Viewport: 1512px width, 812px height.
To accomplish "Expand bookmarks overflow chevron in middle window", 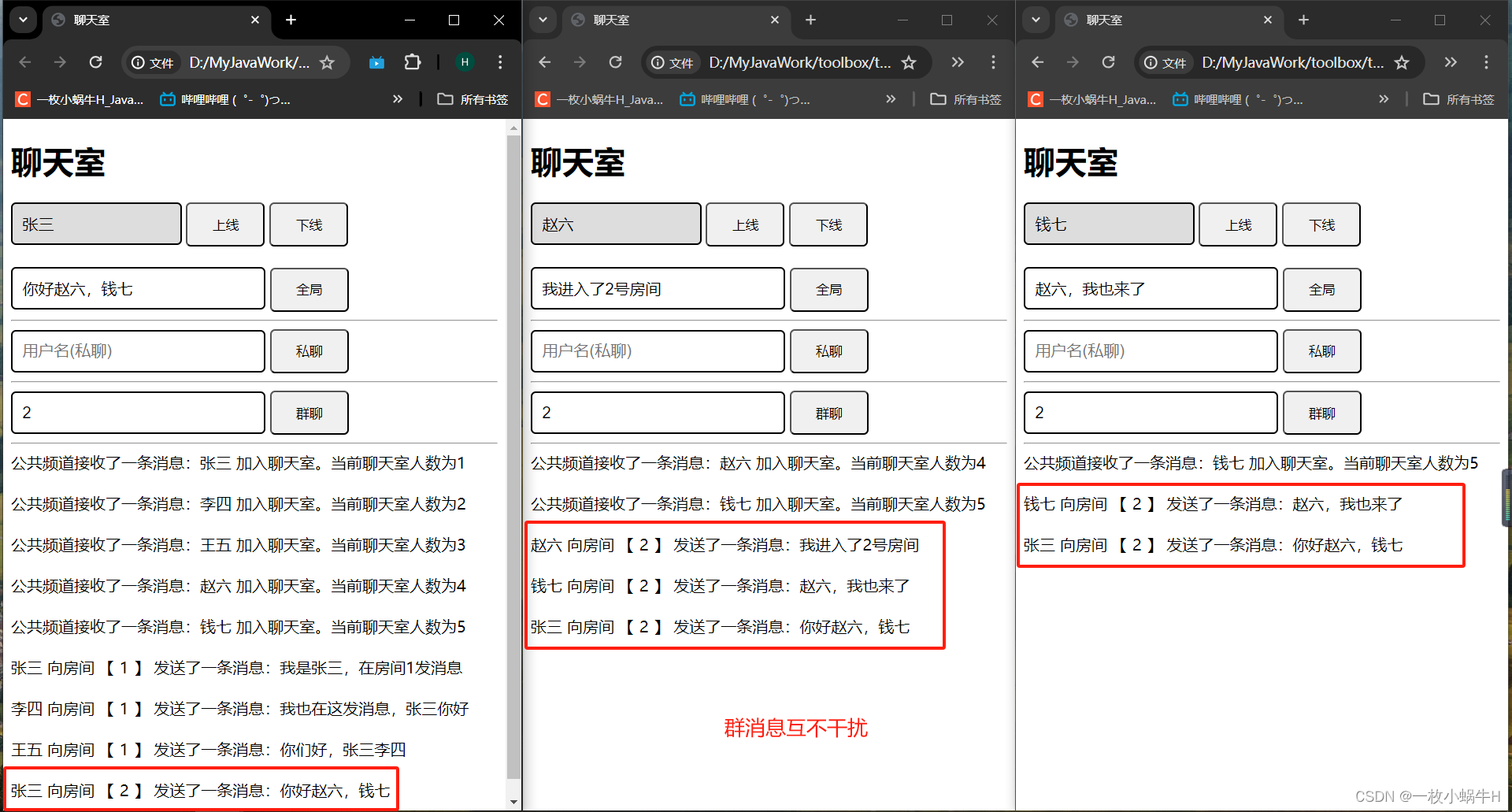I will 891,99.
